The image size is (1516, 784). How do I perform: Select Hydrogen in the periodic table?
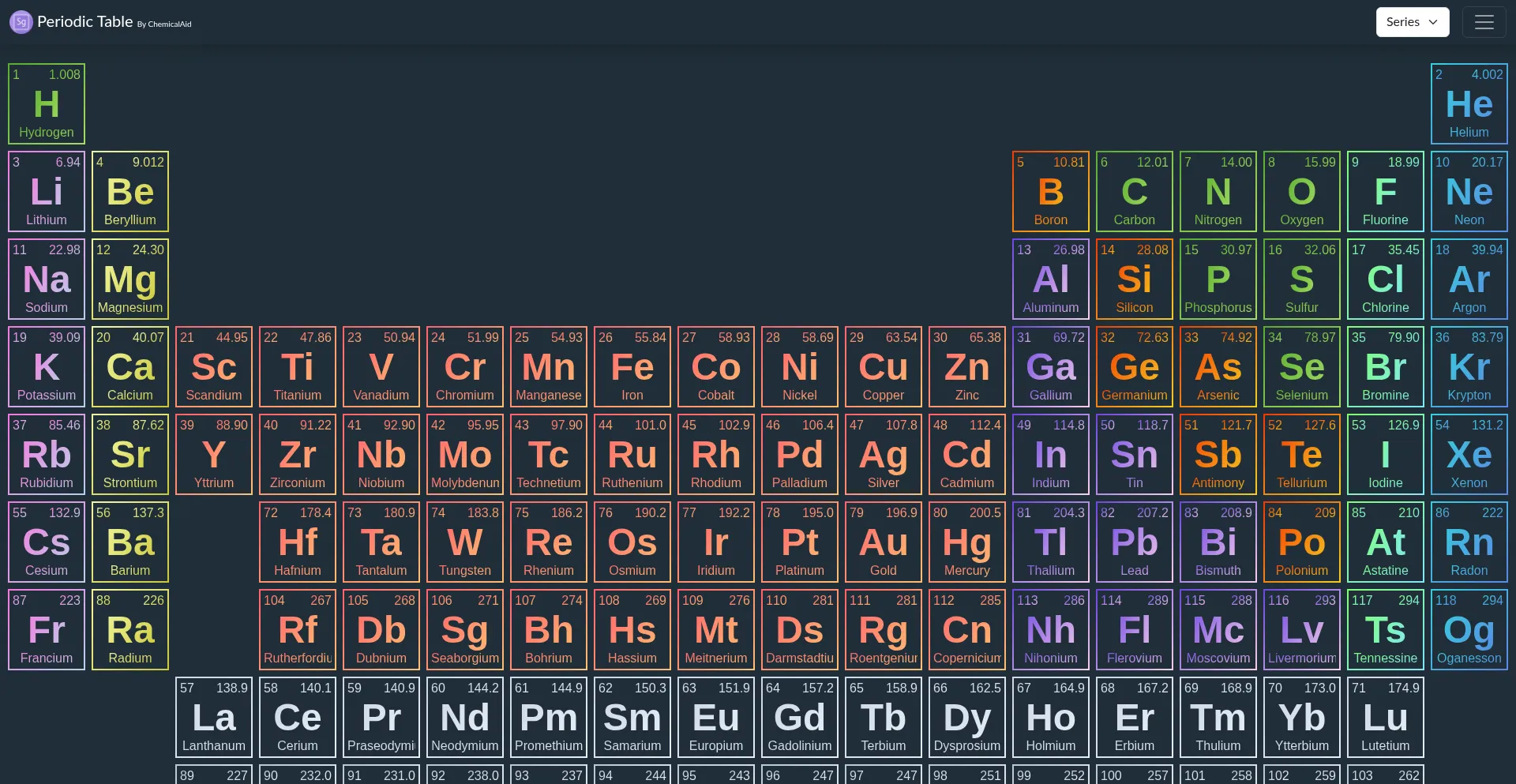pyautogui.click(x=45, y=103)
